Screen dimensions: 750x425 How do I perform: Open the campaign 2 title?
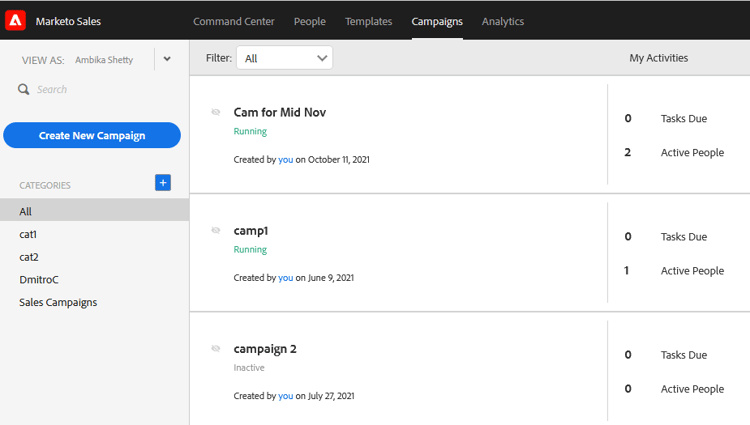point(265,348)
